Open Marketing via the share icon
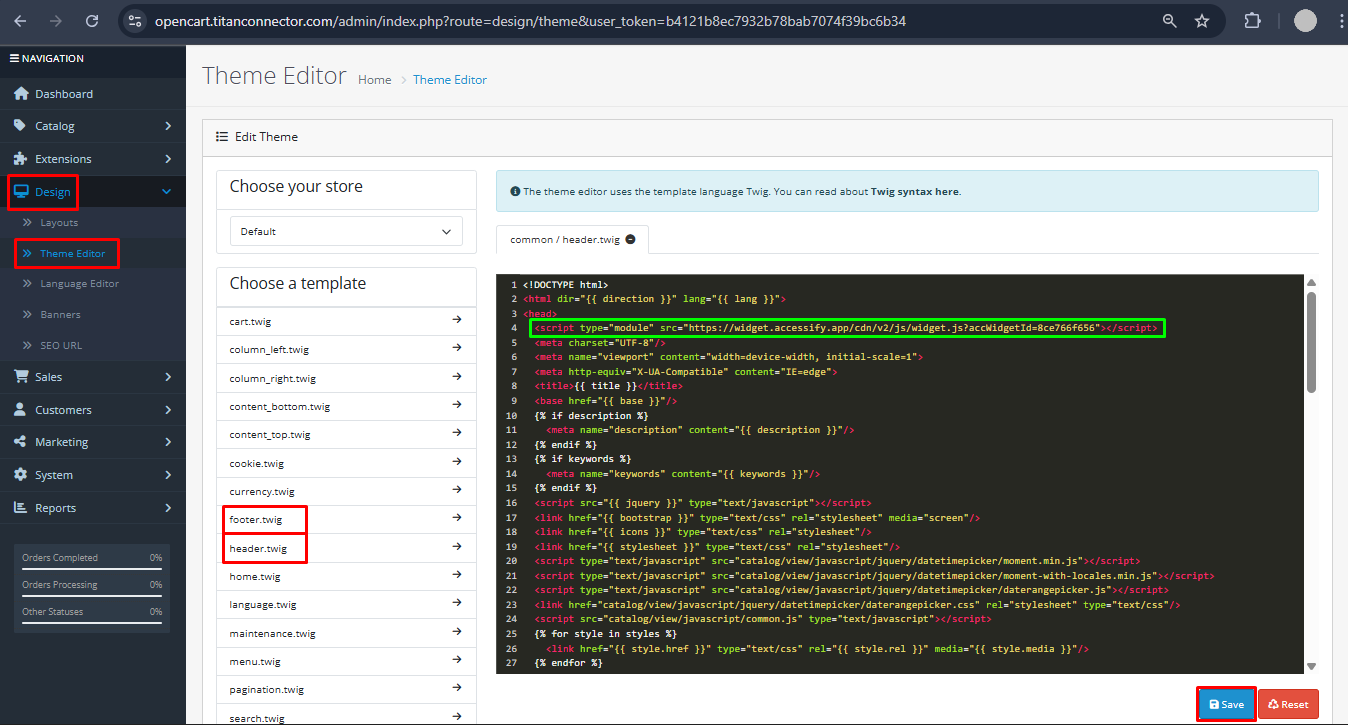 tap(22, 441)
